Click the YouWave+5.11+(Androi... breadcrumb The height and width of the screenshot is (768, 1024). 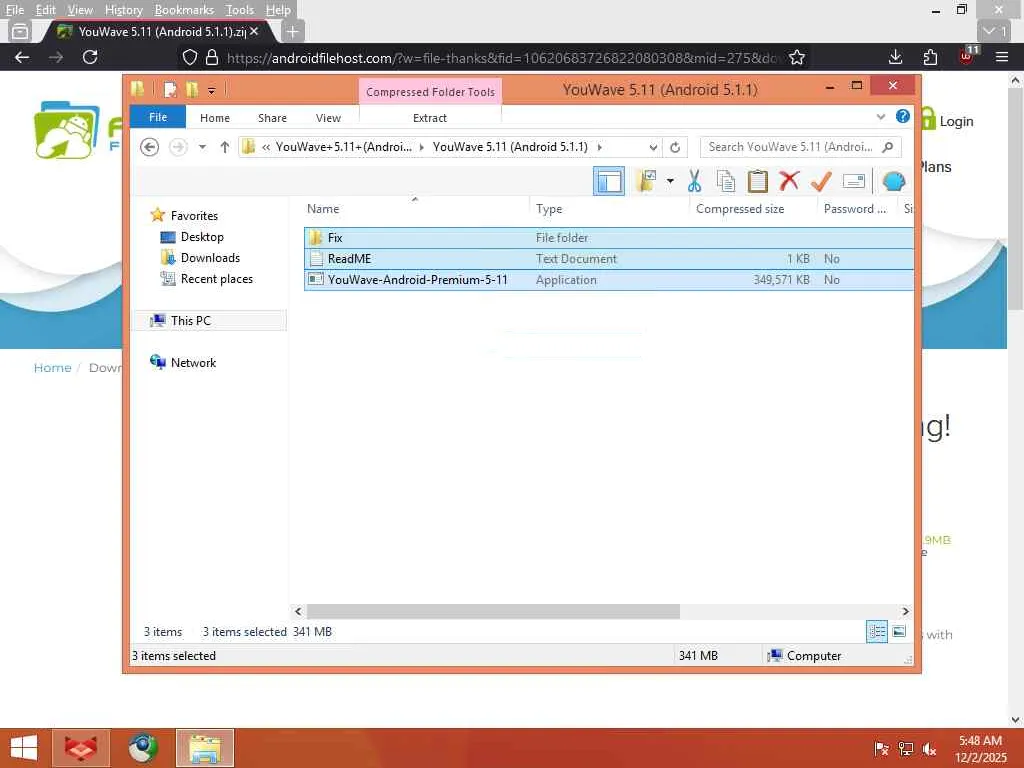click(x=344, y=147)
